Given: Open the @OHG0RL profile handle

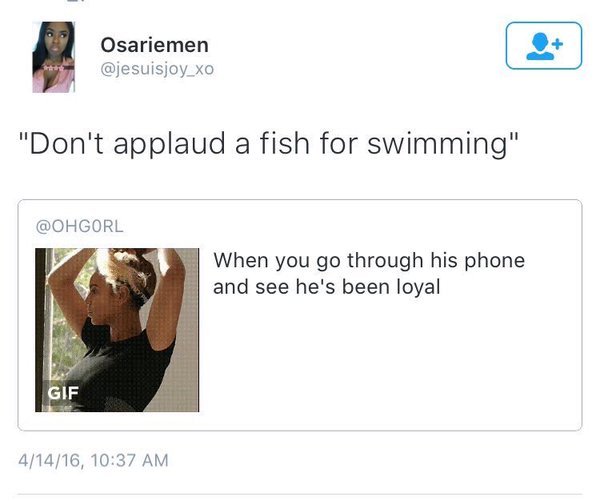Looking at the screenshot, I should [80, 226].
